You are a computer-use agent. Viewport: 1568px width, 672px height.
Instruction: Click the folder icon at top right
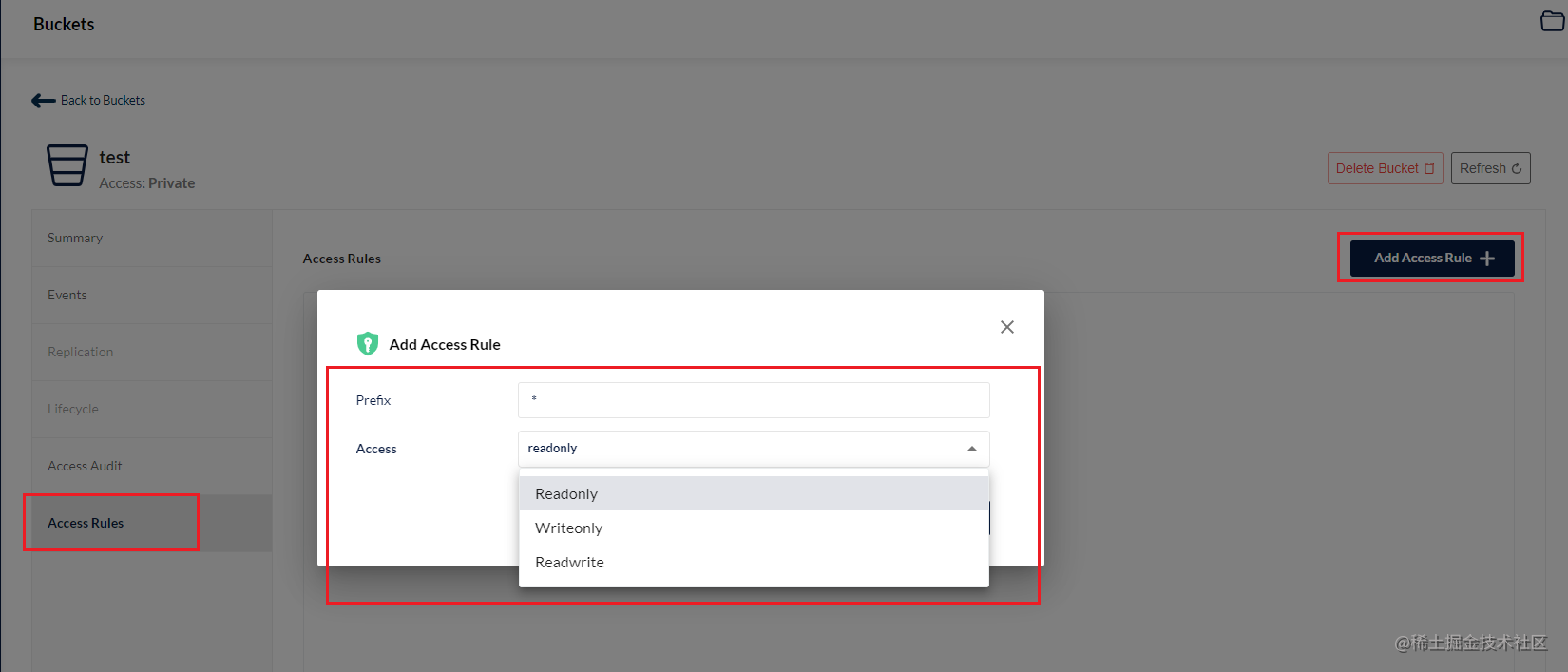(x=1552, y=21)
